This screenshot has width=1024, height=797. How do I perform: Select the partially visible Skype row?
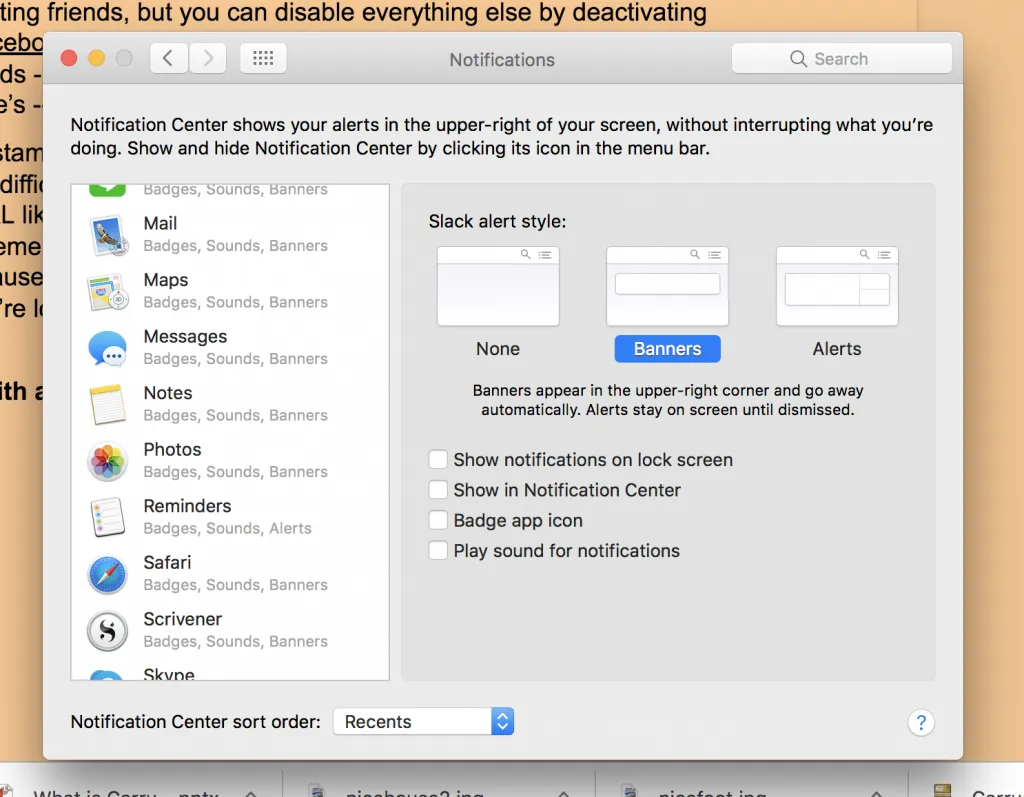(x=230, y=673)
